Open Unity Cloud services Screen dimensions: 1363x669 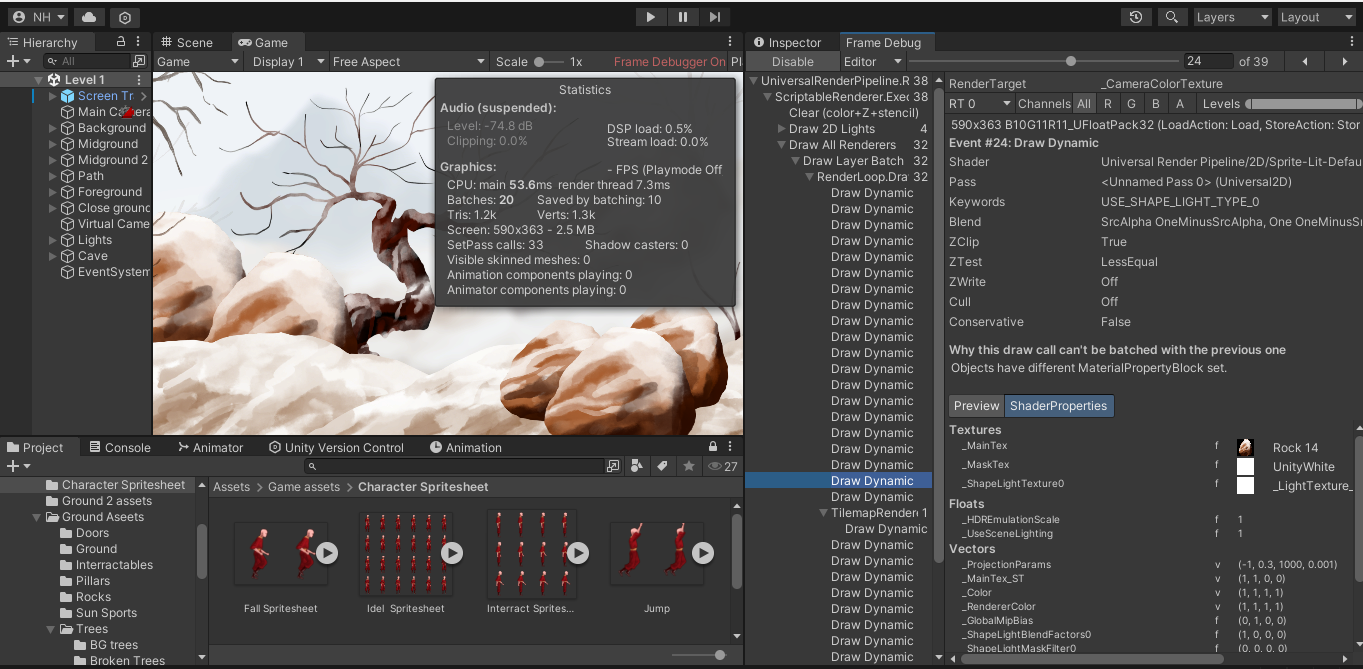(87, 16)
